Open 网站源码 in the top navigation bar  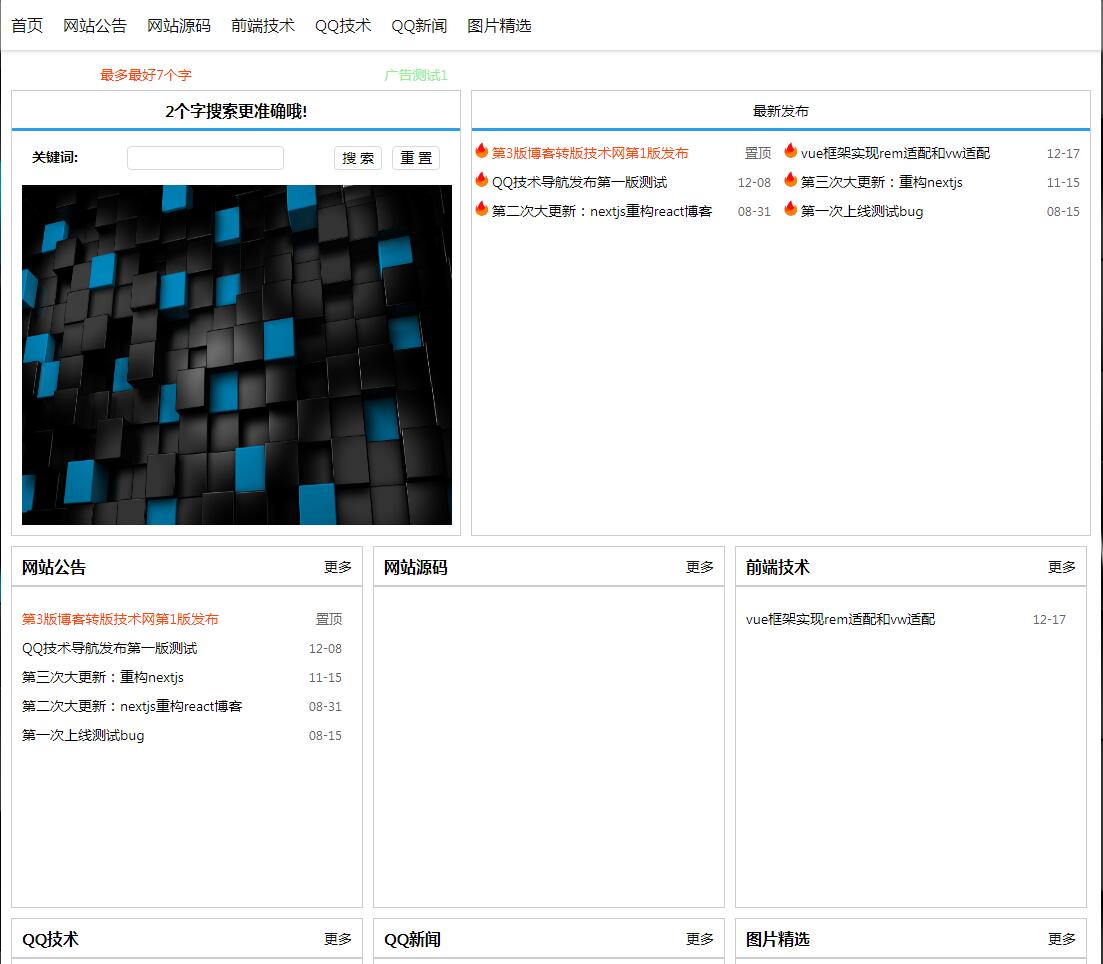[179, 26]
